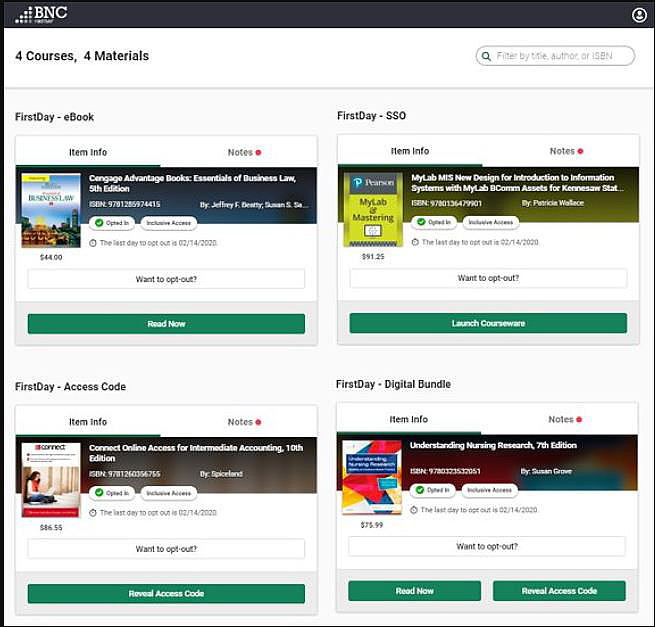This screenshot has height=627, width=655.
Task: Open Item Info tab in Digital Bundle card
Action: 409,419
